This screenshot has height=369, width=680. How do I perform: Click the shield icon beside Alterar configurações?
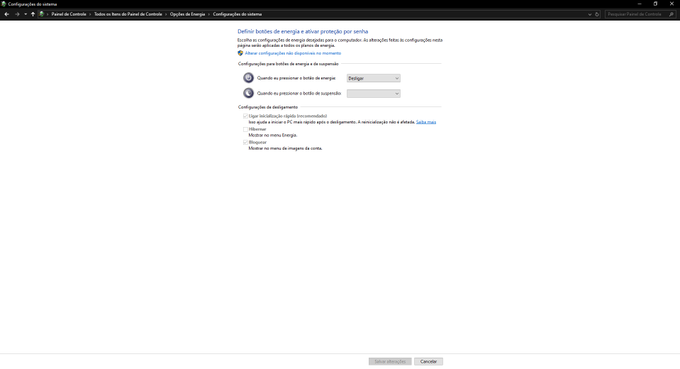pyautogui.click(x=240, y=53)
